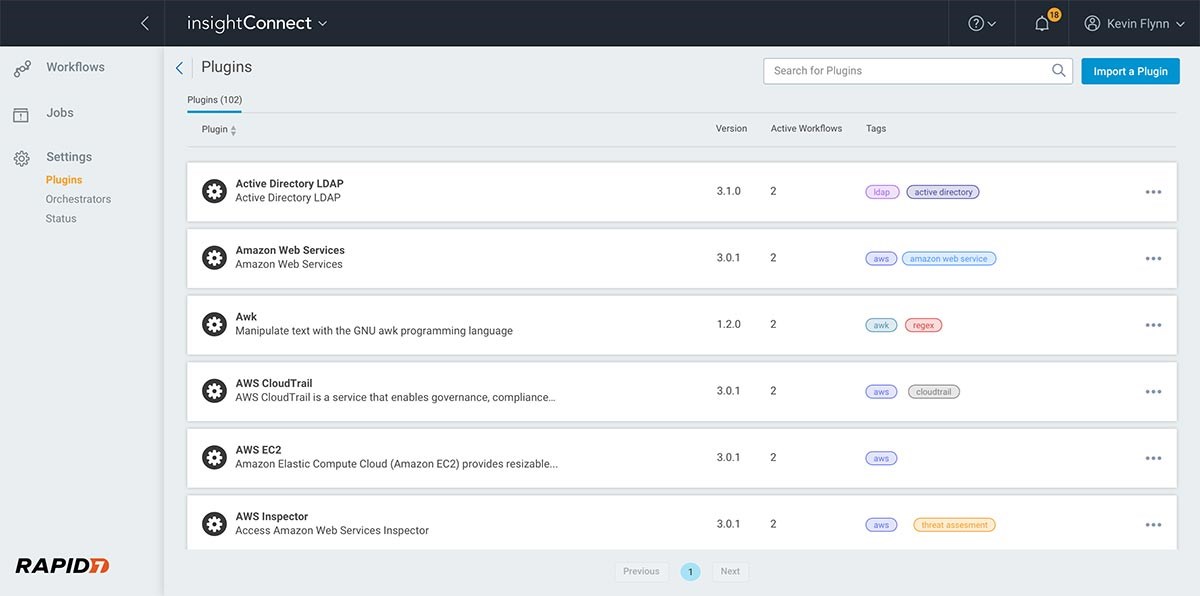Sort by the Plugin column header

click(x=219, y=129)
